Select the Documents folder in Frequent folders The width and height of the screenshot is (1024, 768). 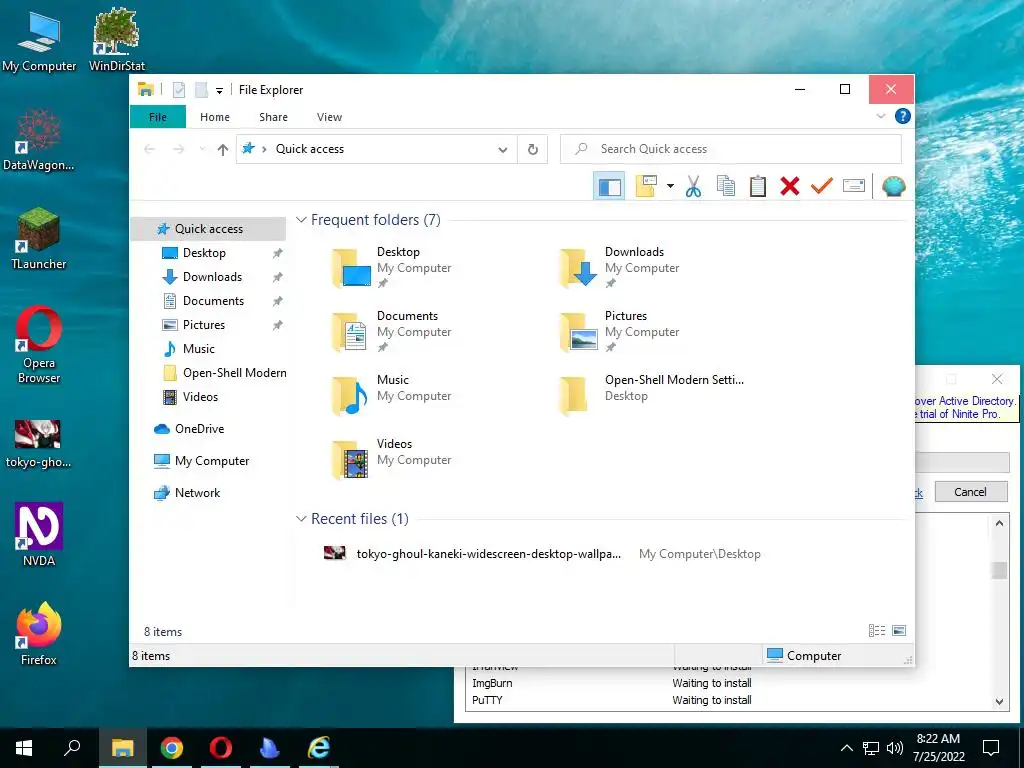pyautogui.click(x=392, y=332)
